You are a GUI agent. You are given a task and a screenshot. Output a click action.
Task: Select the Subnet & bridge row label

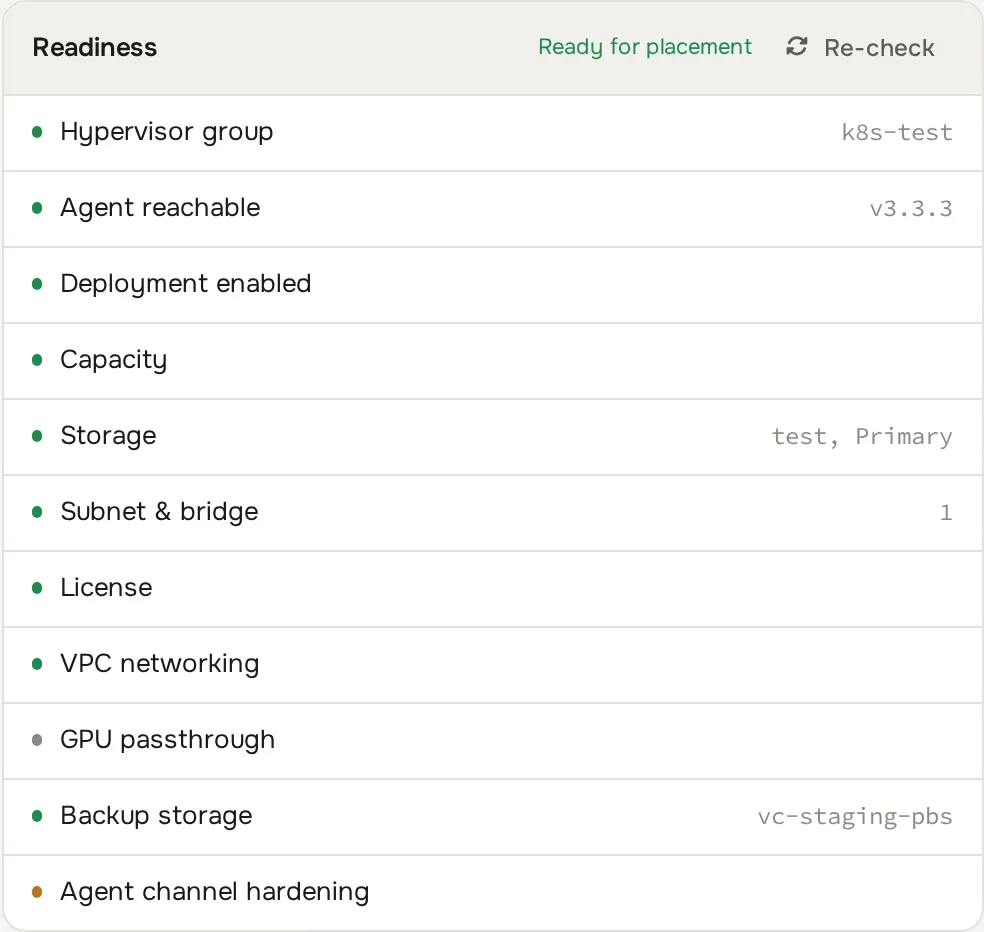[x=159, y=512]
